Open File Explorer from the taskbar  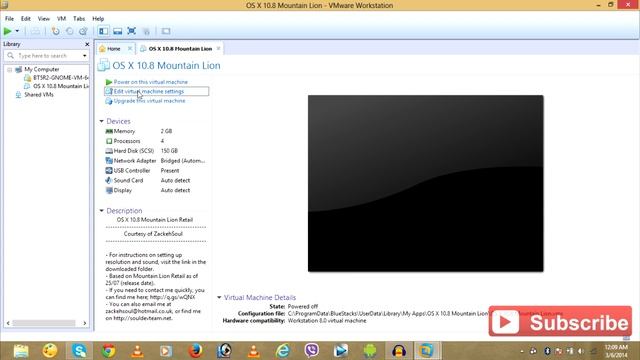click(x=20, y=351)
